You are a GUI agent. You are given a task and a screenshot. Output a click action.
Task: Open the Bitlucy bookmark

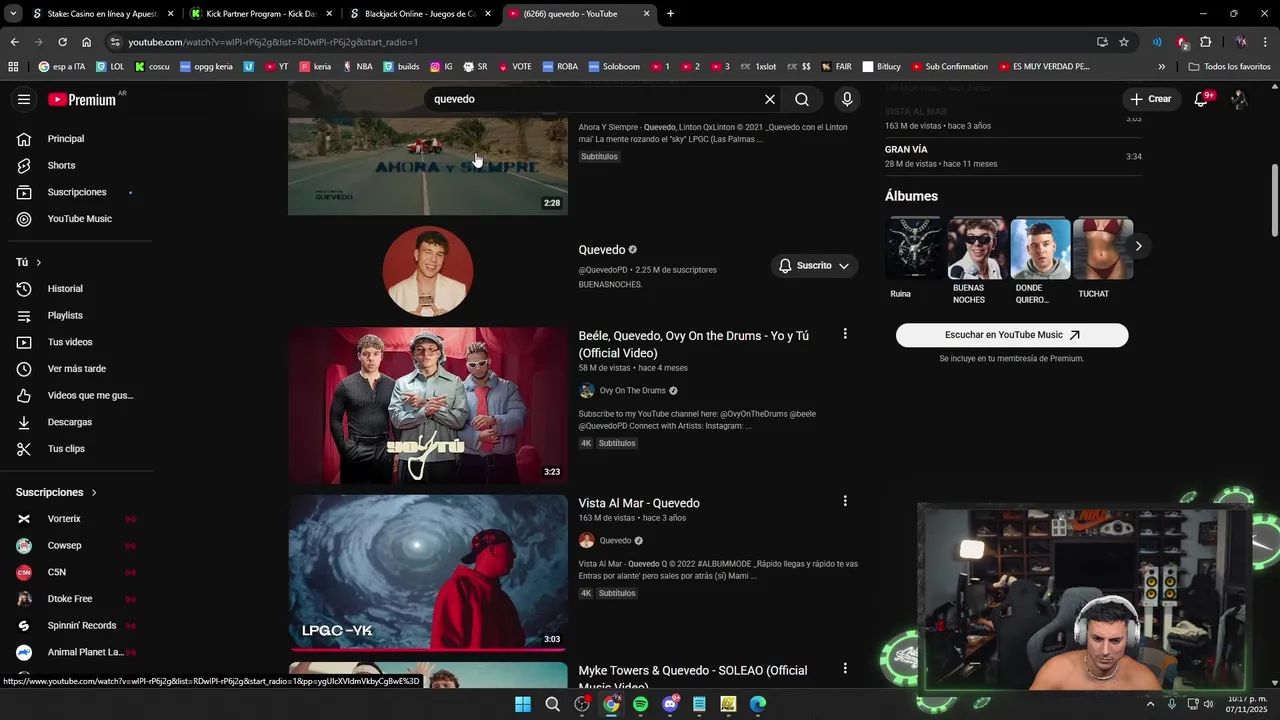coord(881,67)
